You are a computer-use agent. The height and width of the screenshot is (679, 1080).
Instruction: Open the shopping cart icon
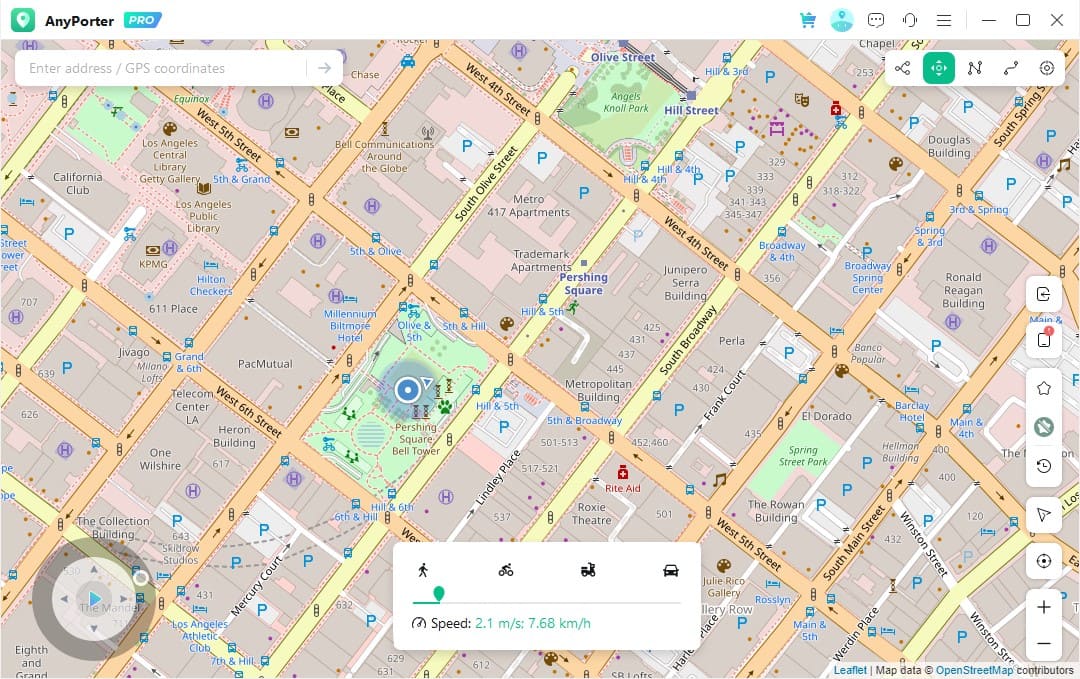(x=808, y=20)
